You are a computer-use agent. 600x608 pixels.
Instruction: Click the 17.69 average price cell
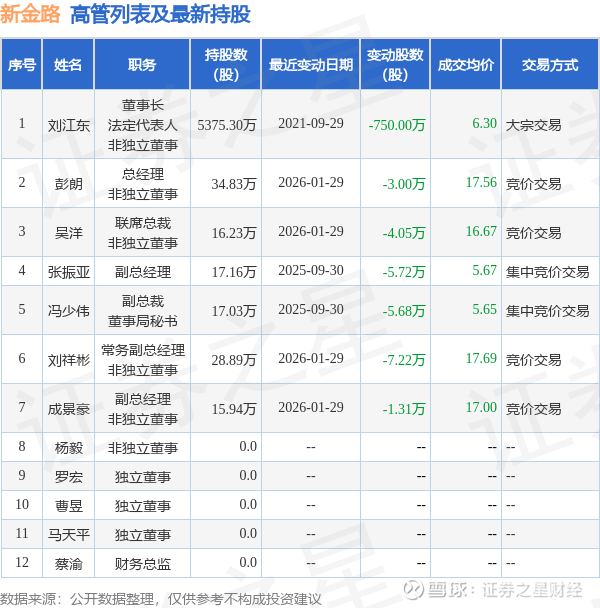(481, 358)
